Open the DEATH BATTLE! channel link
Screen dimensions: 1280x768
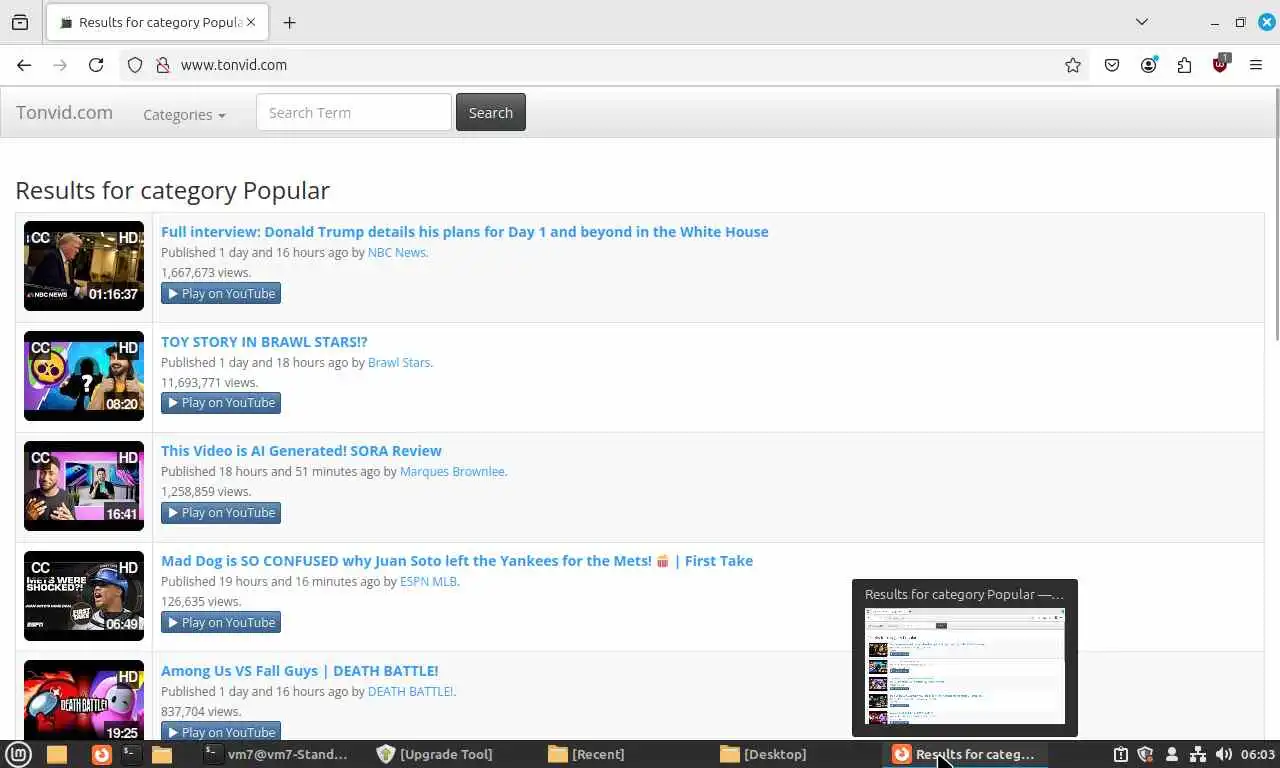tap(410, 691)
